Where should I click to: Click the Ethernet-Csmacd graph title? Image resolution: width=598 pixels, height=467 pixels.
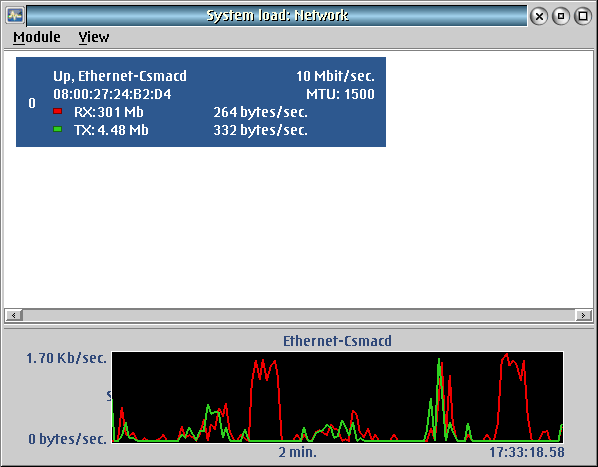337,341
